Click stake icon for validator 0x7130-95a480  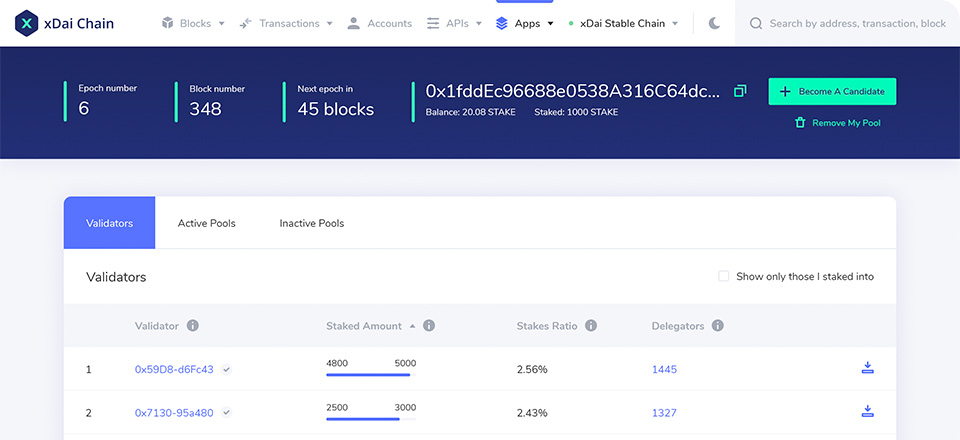pos(867,411)
